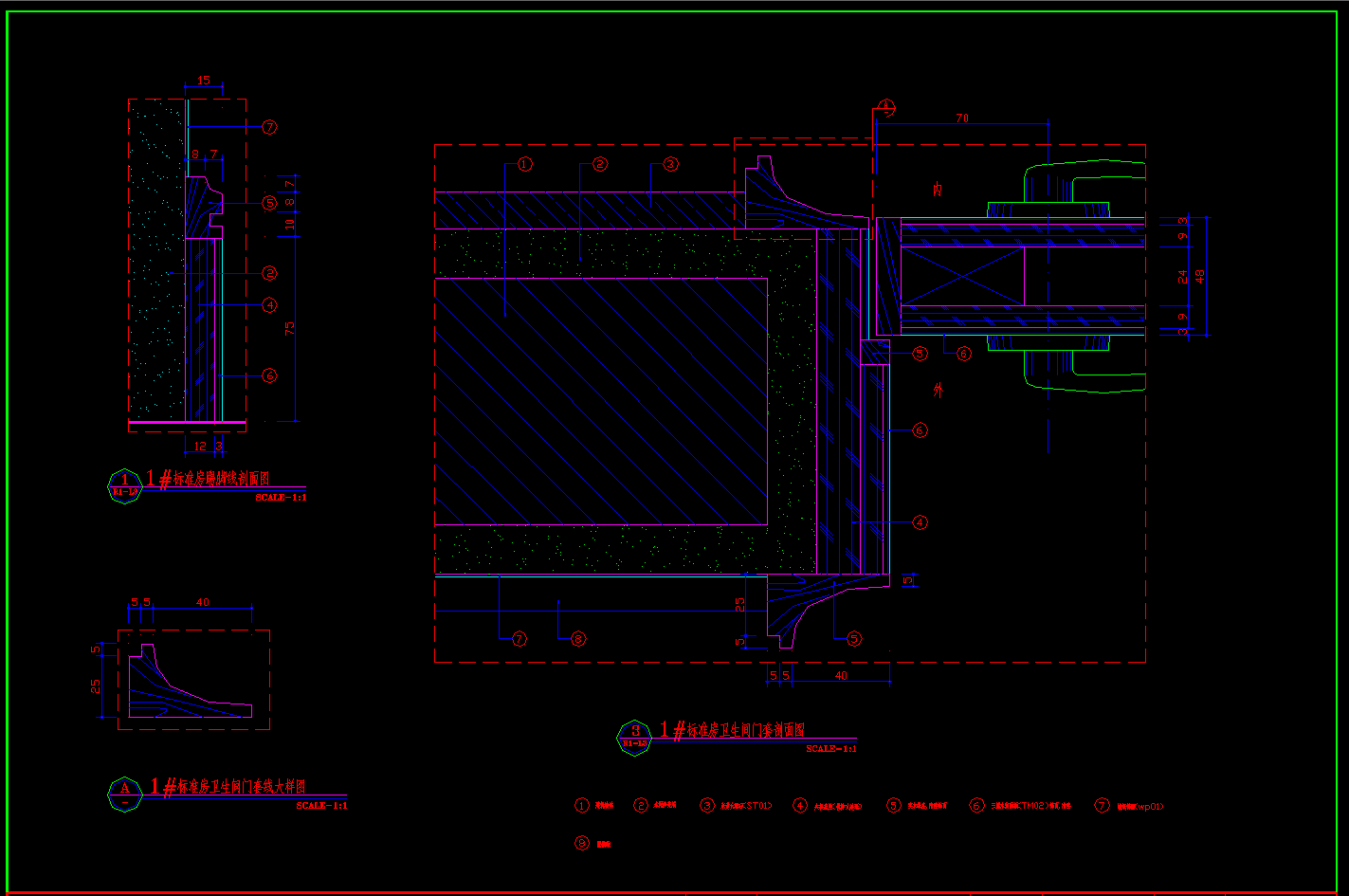This screenshot has height=896, width=1349.
Task: Select legend bubble number 8
Action: (x=581, y=843)
